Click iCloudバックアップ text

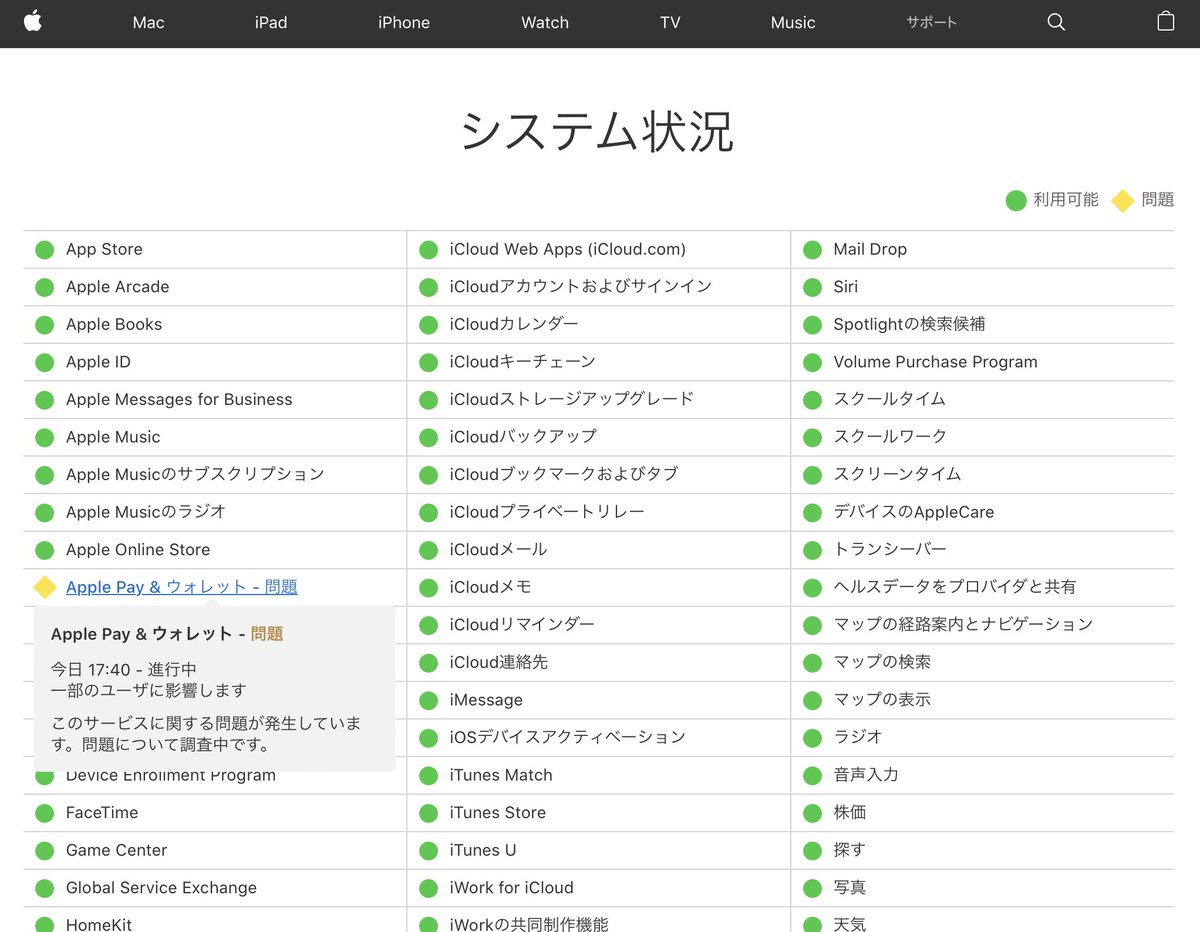coord(523,437)
